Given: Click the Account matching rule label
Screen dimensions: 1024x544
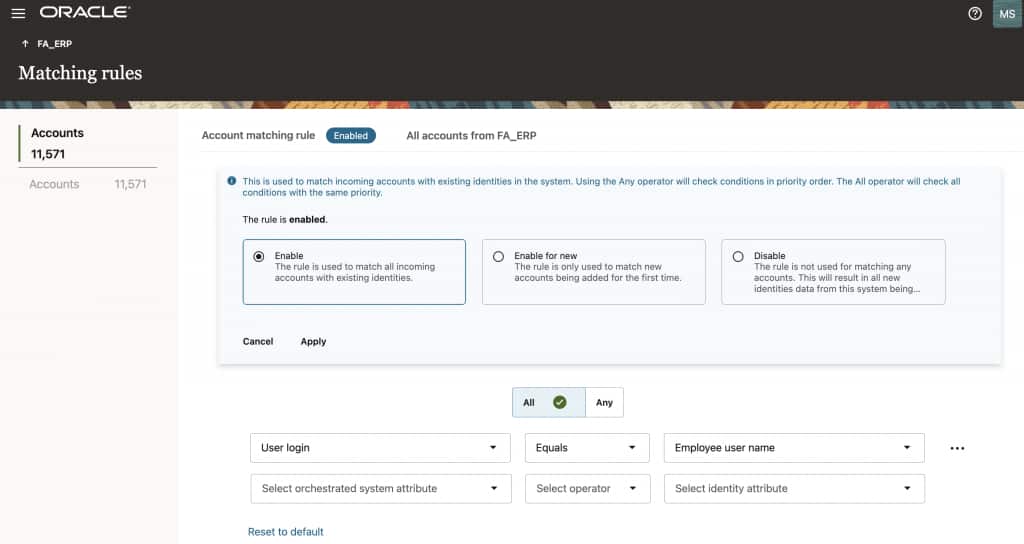Looking at the screenshot, I should coord(258,135).
